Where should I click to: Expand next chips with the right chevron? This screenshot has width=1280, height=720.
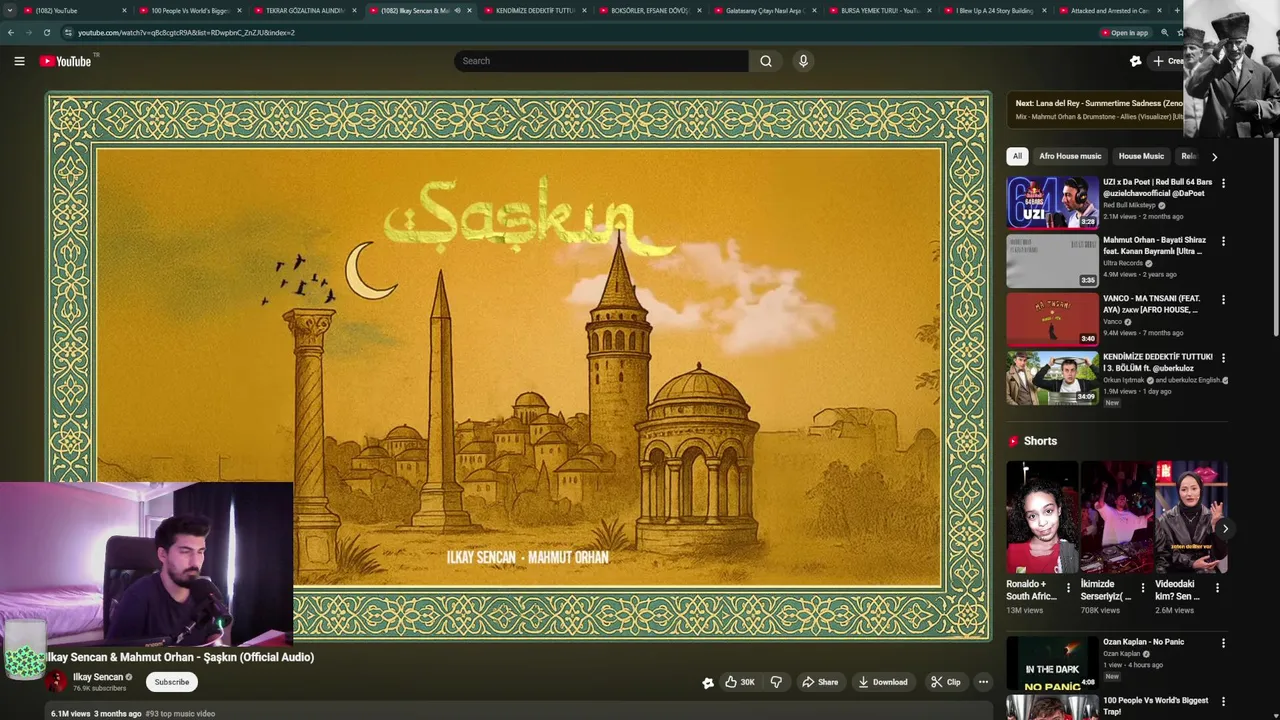(1214, 157)
